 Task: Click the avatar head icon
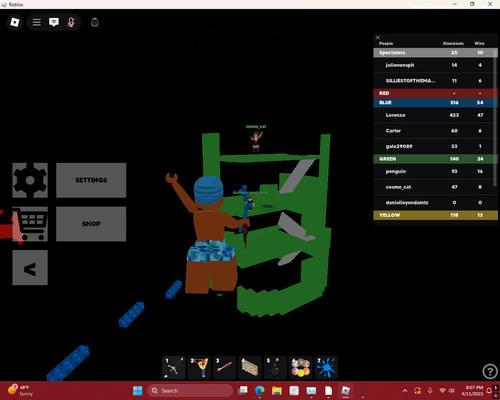pyautogui.click(x=95, y=22)
